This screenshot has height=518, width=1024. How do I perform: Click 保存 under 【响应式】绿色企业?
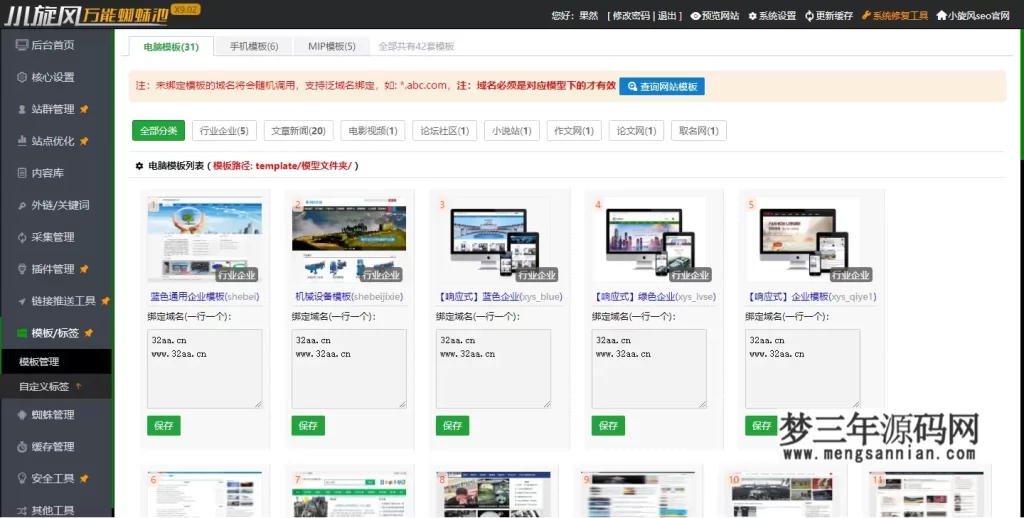click(x=608, y=426)
